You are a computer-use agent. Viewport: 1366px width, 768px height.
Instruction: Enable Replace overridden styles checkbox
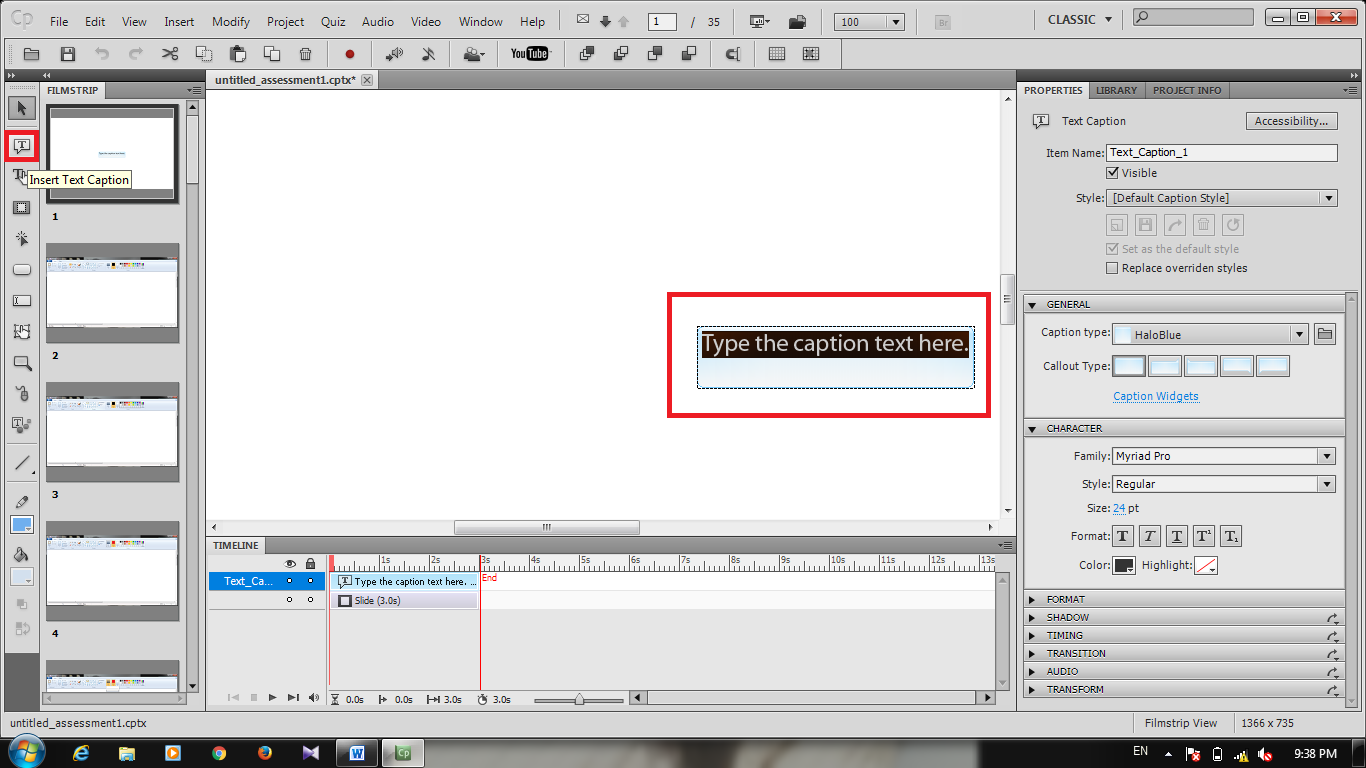coord(1112,268)
